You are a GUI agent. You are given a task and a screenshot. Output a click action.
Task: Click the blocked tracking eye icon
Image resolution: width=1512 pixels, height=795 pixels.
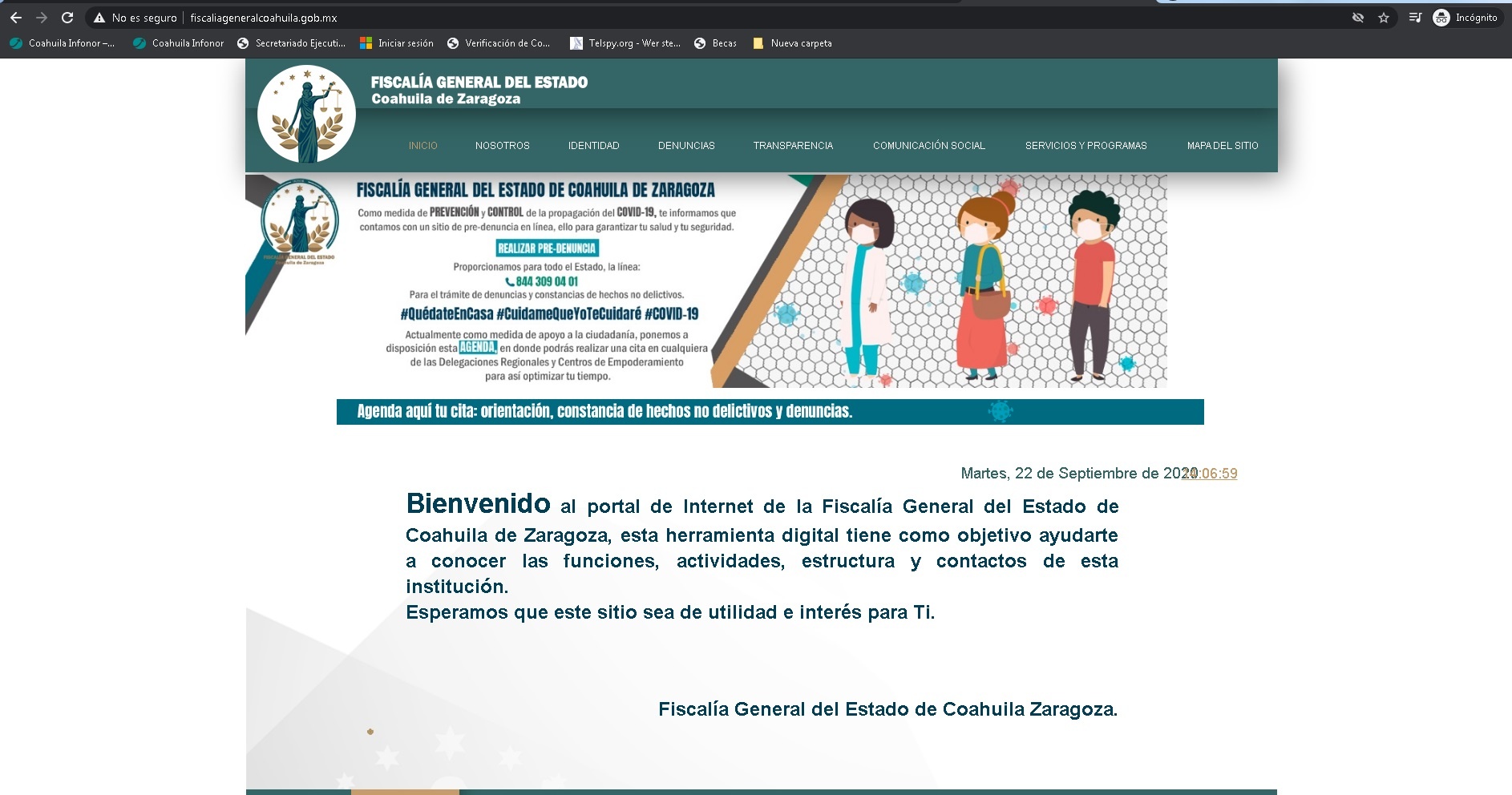pyautogui.click(x=1358, y=18)
